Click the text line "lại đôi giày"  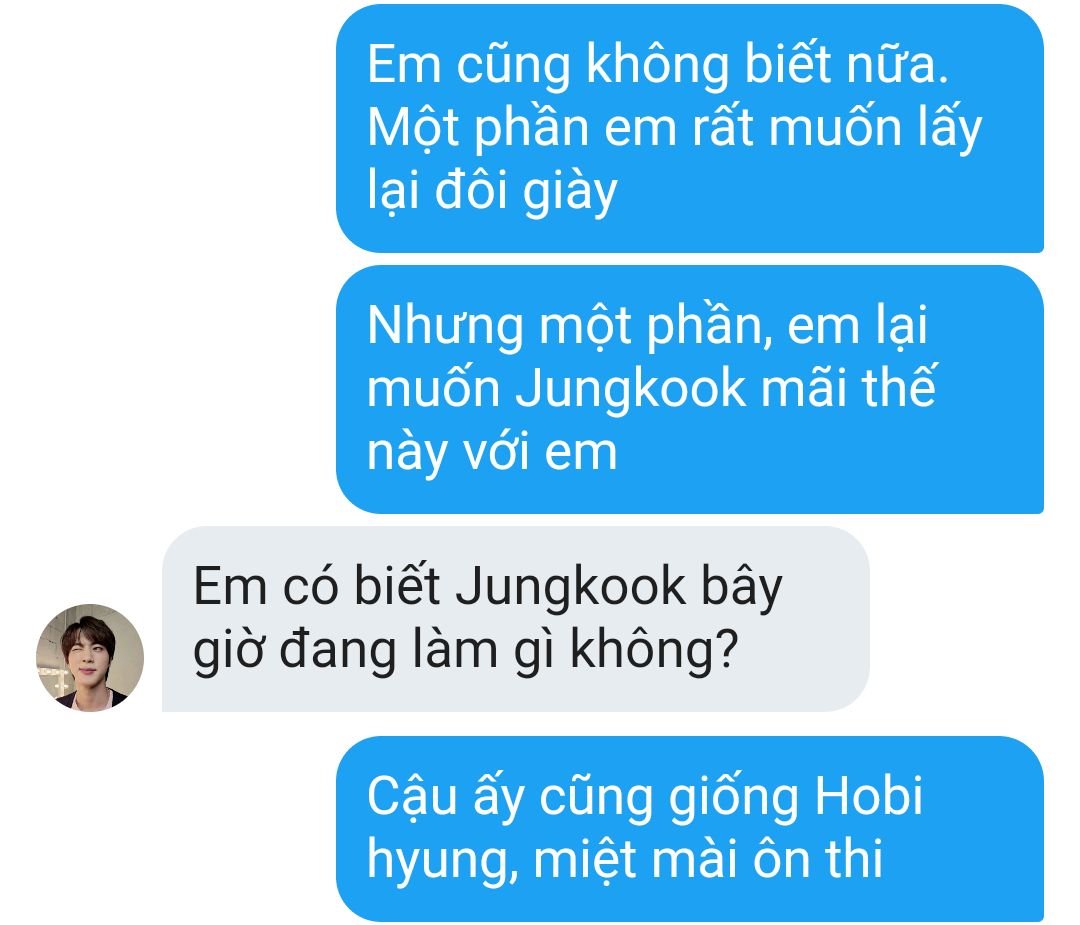click(492, 191)
